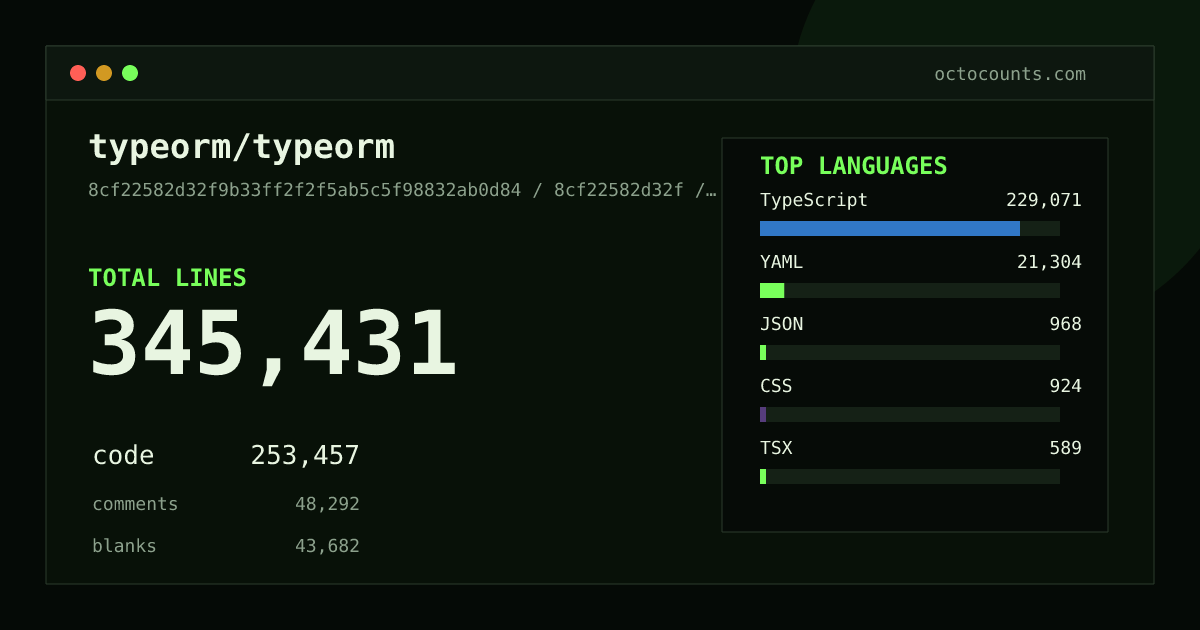Screen dimensions: 1200x630
Task: Click the TypeScript language label
Action: point(814,200)
